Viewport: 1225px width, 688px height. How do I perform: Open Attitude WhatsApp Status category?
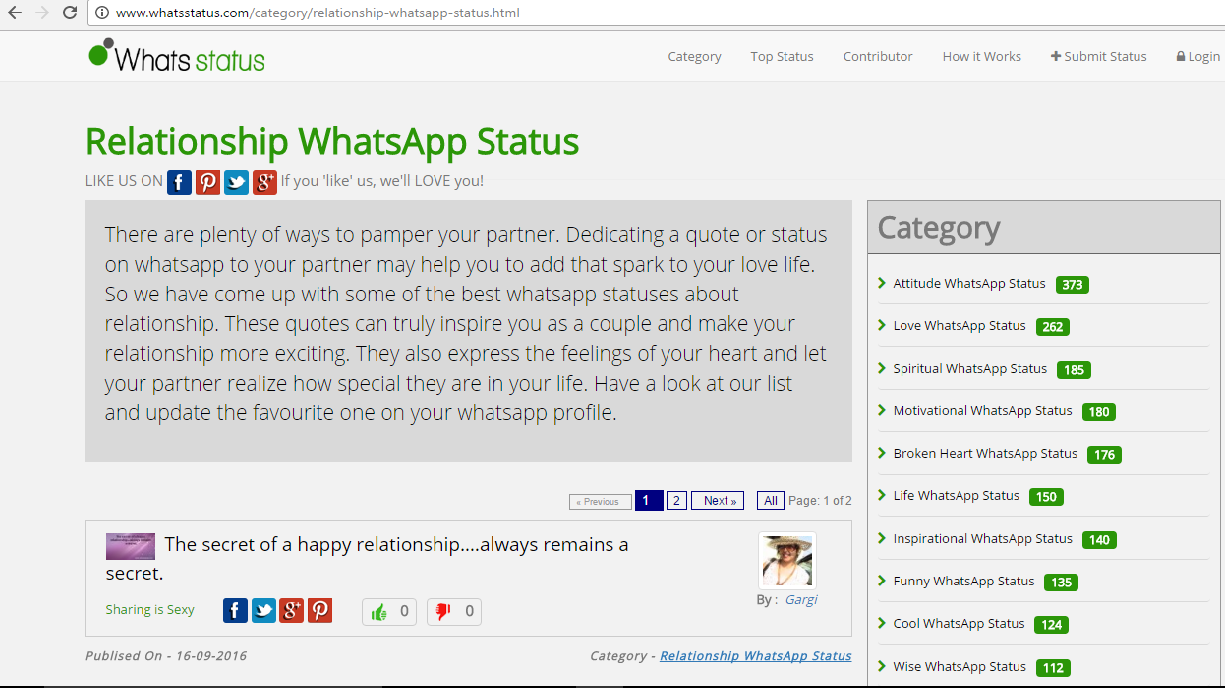[969, 284]
